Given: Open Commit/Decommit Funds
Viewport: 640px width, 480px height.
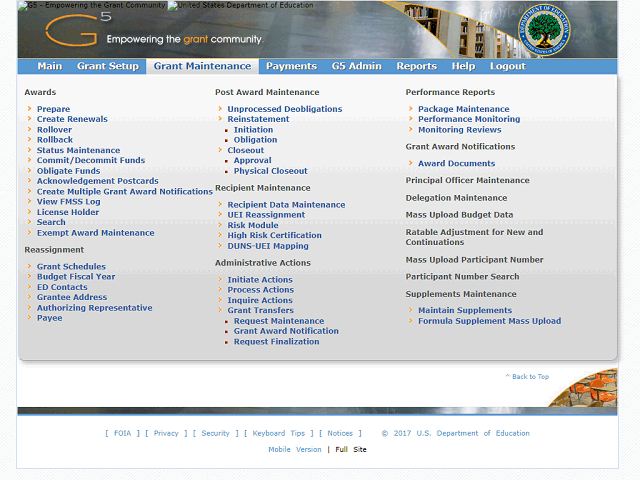Looking at the screenshot, I should 91,160.
